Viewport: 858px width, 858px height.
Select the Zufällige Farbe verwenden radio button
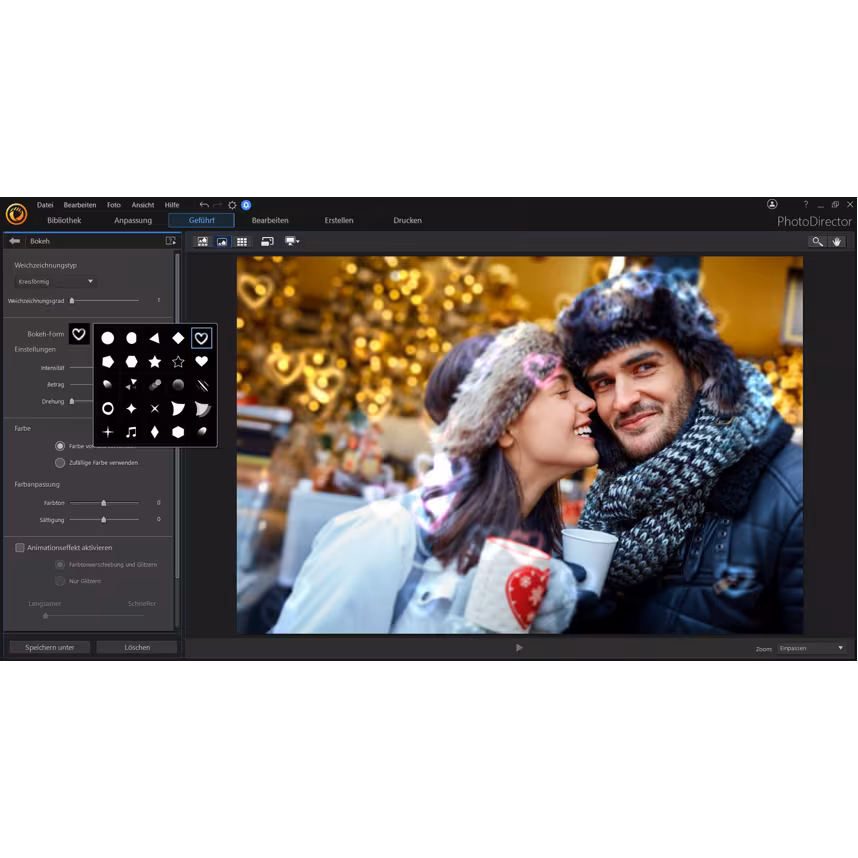coord(60,462)
